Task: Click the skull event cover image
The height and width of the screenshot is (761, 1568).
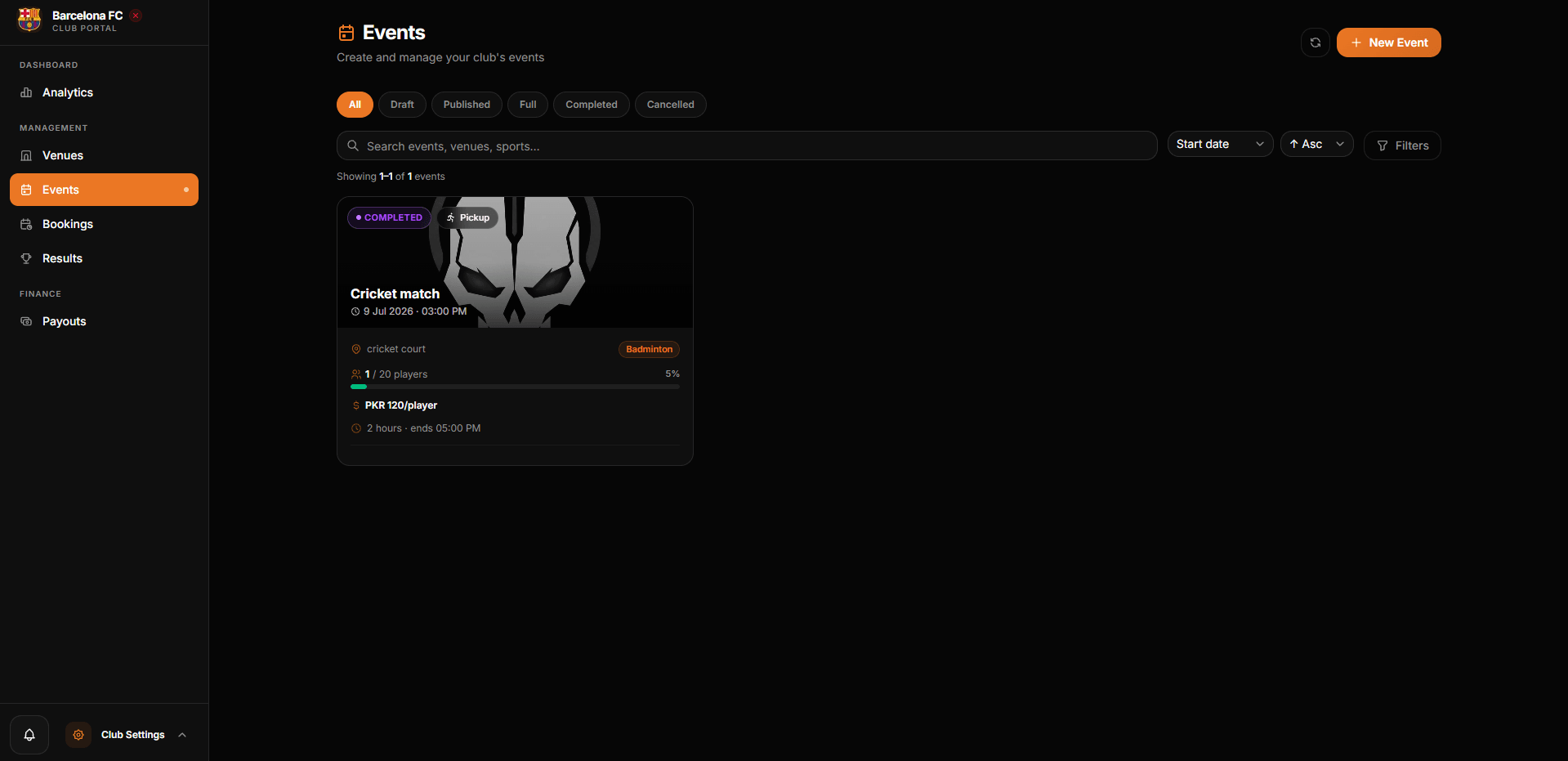Action: [x=515, y=262]
